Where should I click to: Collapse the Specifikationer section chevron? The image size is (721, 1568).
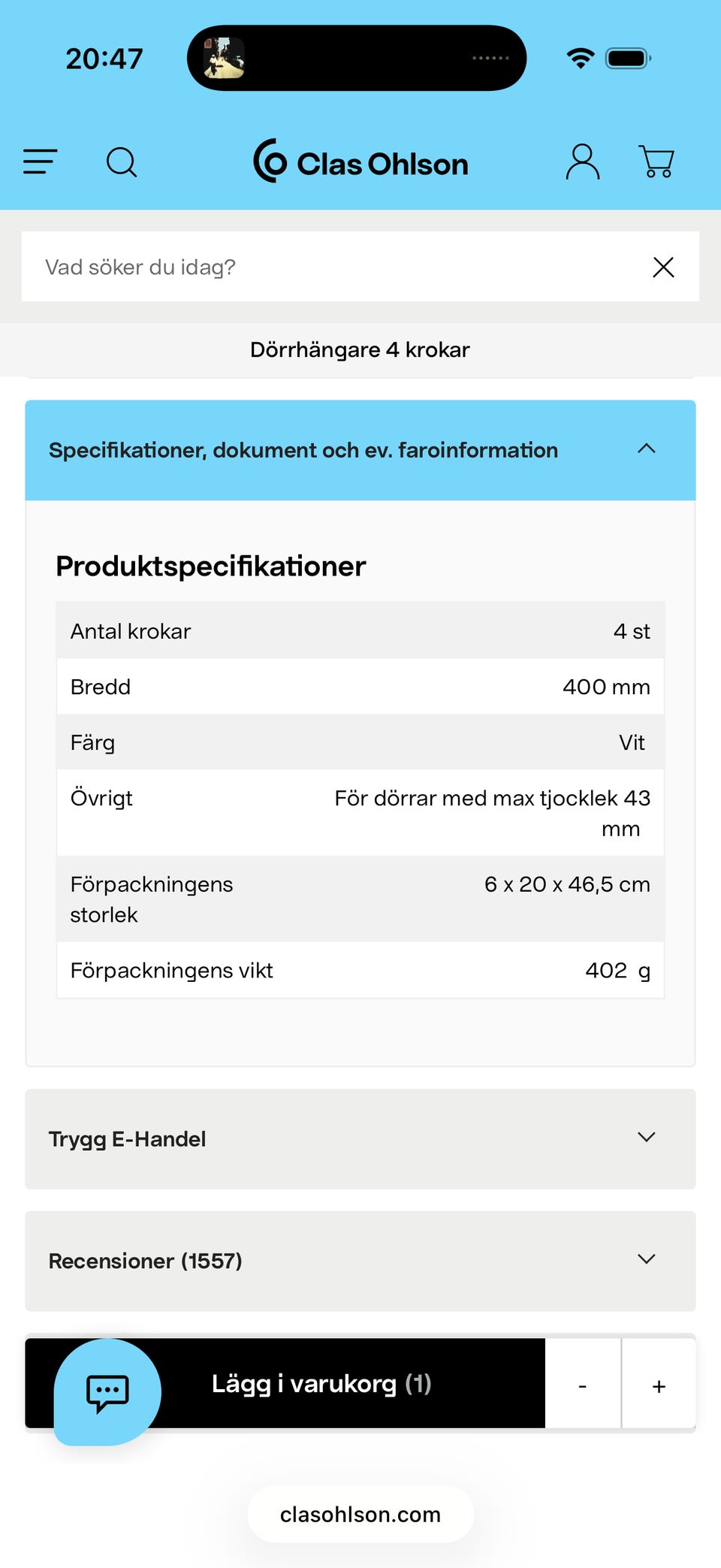646,449
